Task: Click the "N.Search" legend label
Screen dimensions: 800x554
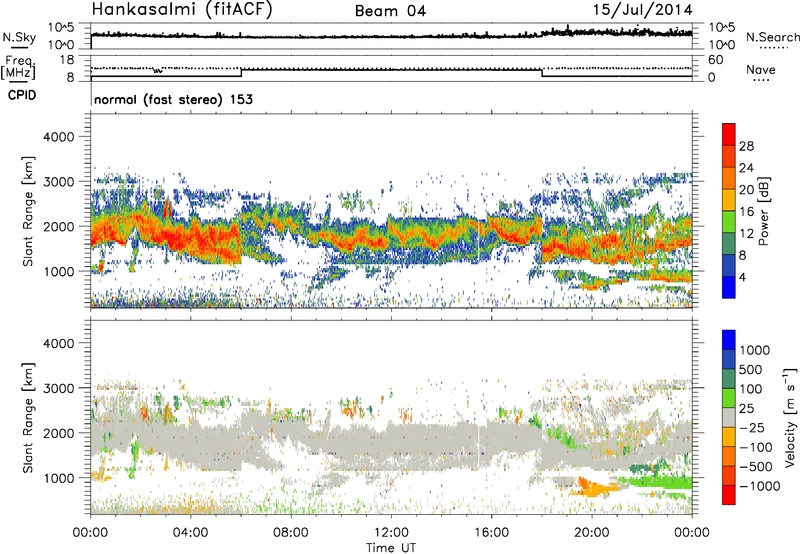Action: coord(772,37)
